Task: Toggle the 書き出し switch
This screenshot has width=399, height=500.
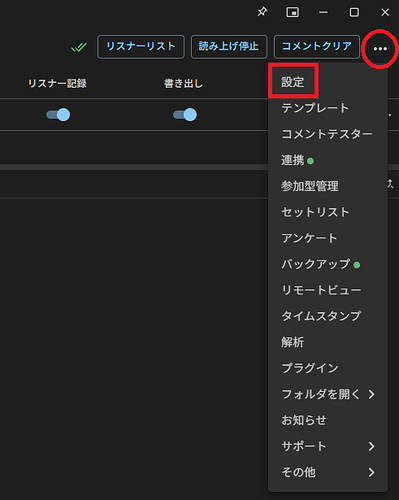Action: tap(185, 115)
